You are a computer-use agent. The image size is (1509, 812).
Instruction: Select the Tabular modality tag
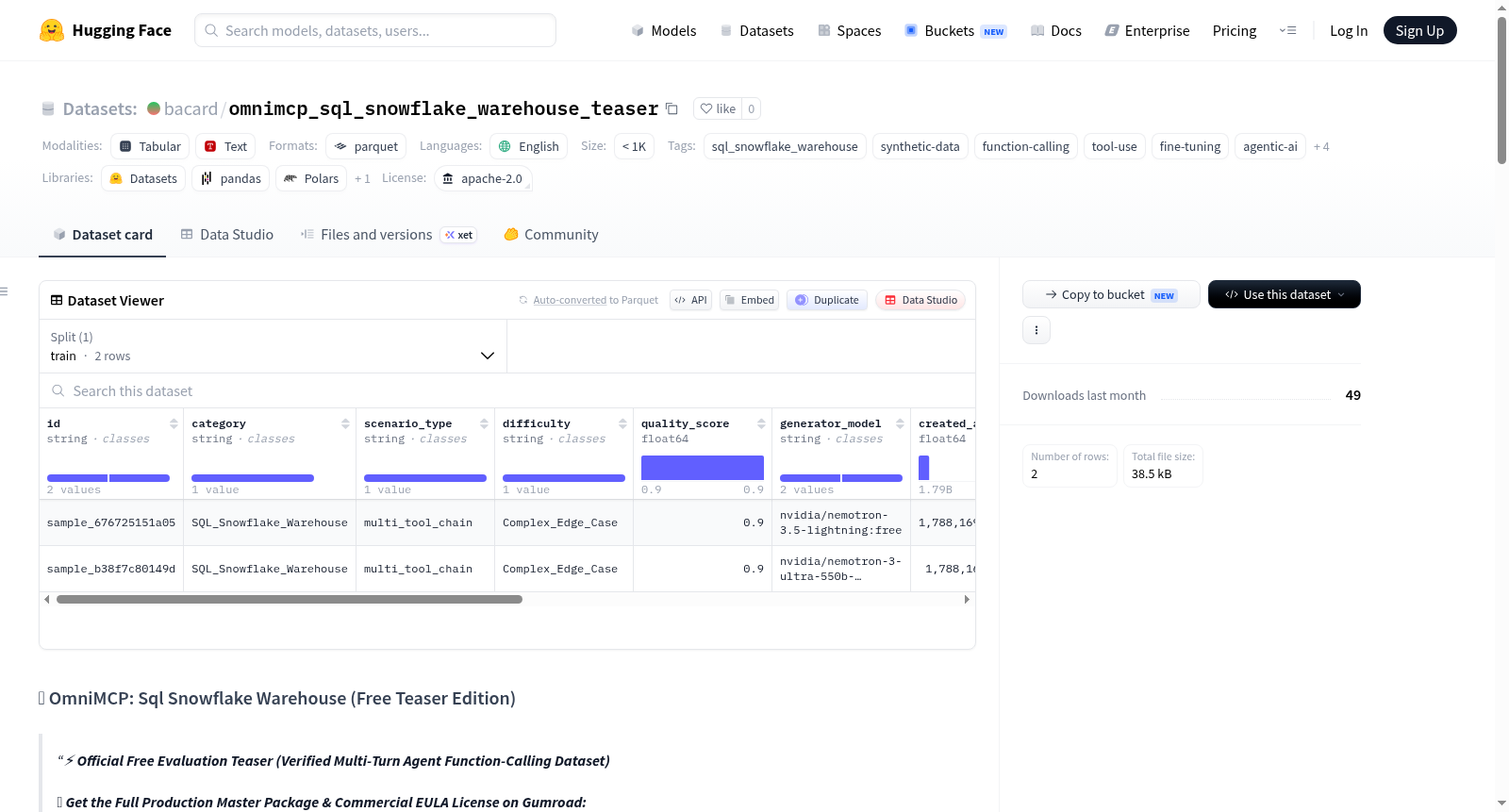pyautogui.click(x=150, y=146)
